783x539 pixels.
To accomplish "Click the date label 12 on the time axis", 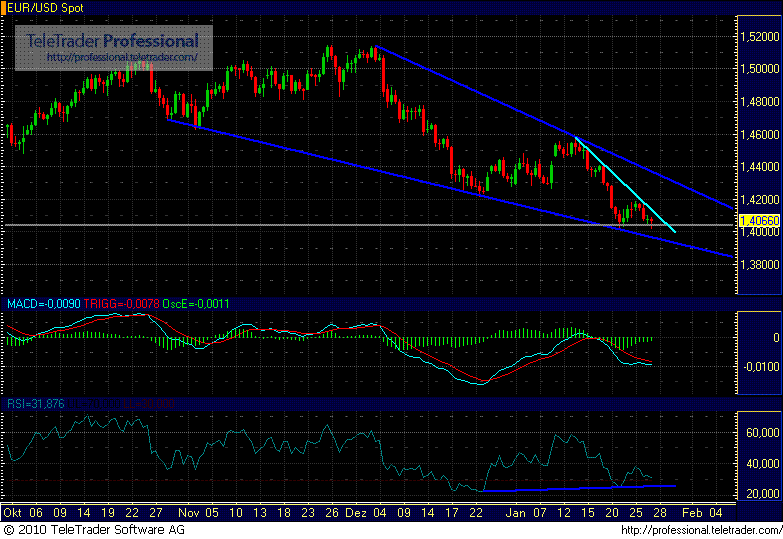I will 564,513.
